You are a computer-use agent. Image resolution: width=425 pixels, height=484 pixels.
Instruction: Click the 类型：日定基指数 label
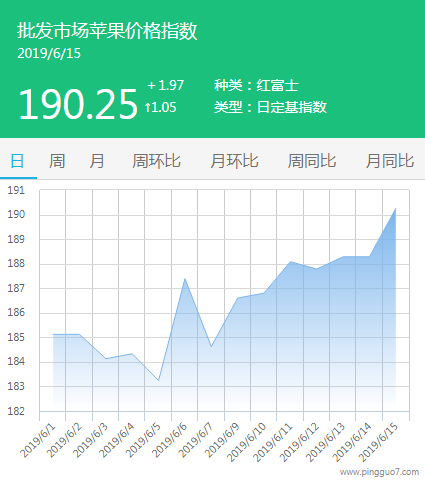pyautogui.click(x=270, y=107)
